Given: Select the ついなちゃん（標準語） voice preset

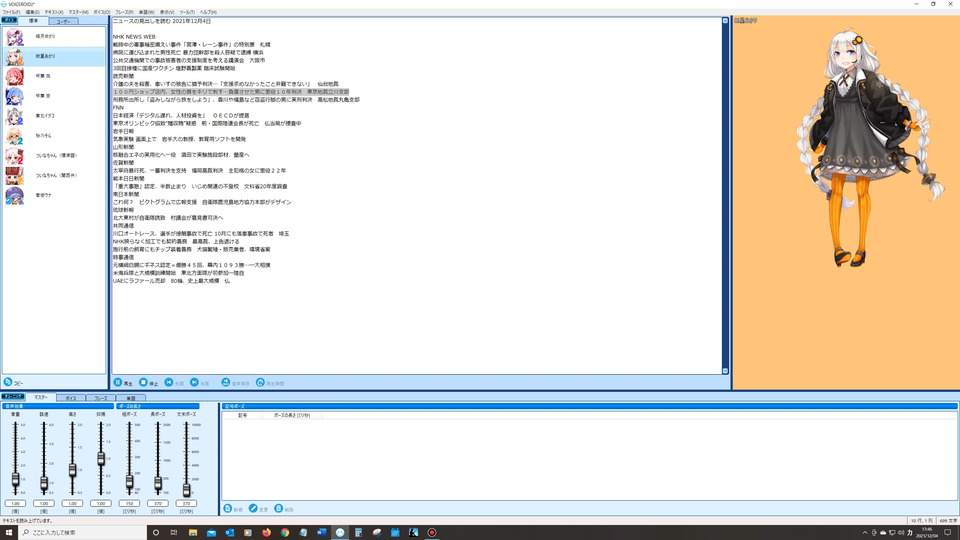Looking at the screenshot, I should 54,156.
